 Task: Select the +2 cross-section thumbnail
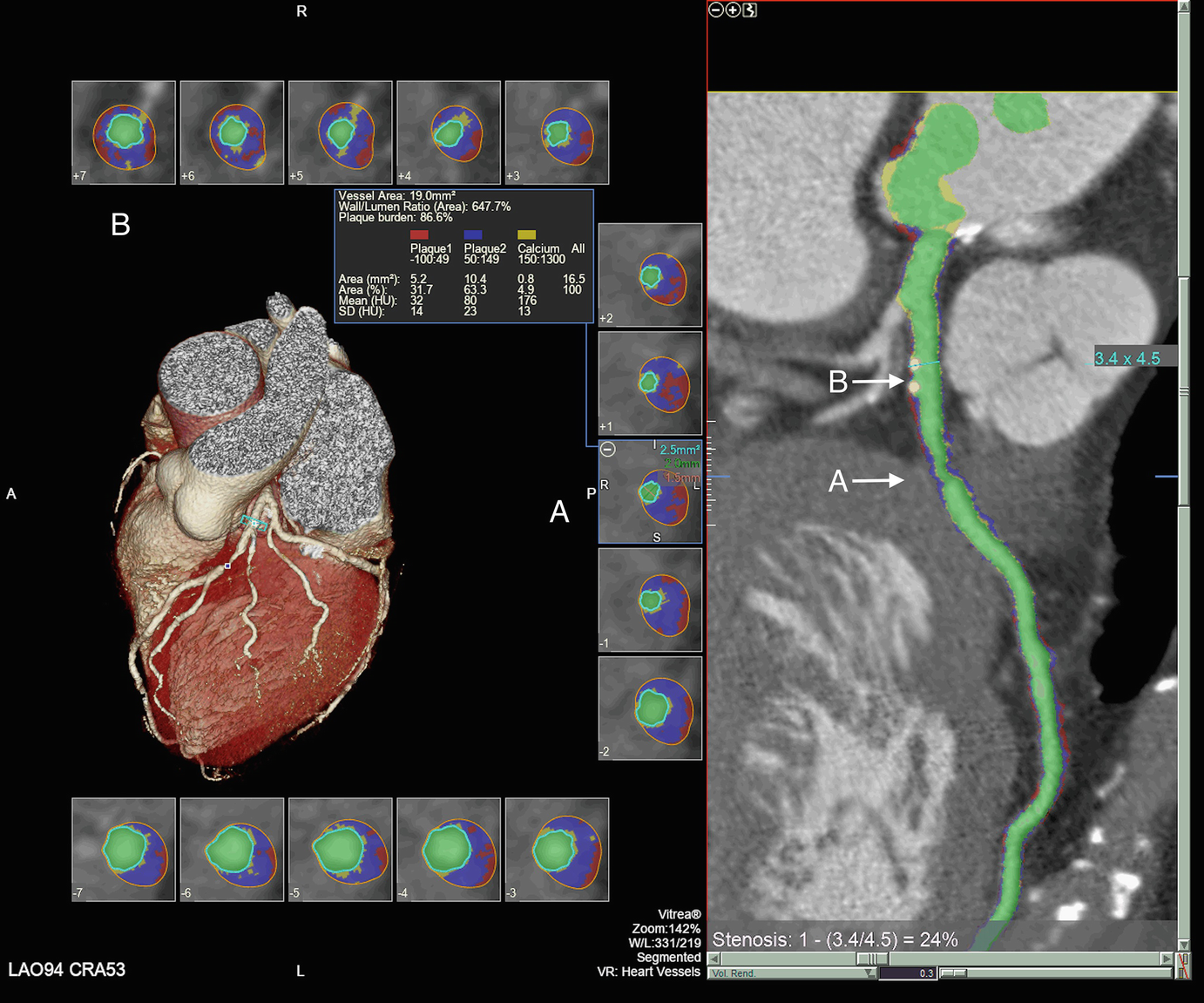coord(650,275)
